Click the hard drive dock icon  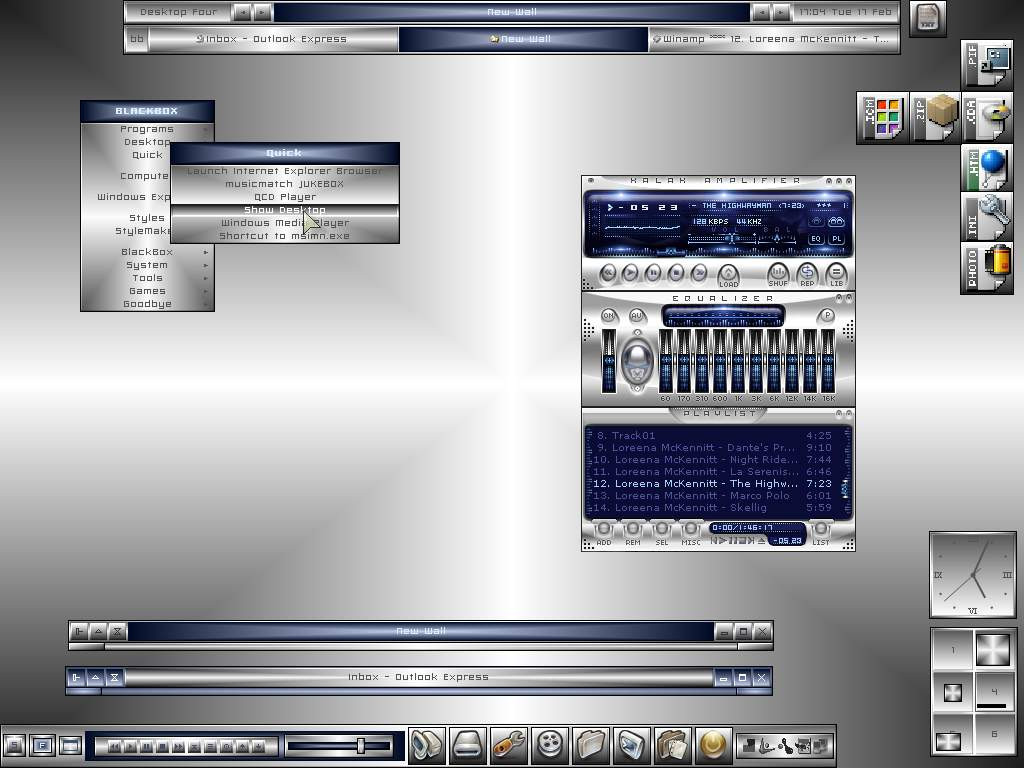point(468,744)
